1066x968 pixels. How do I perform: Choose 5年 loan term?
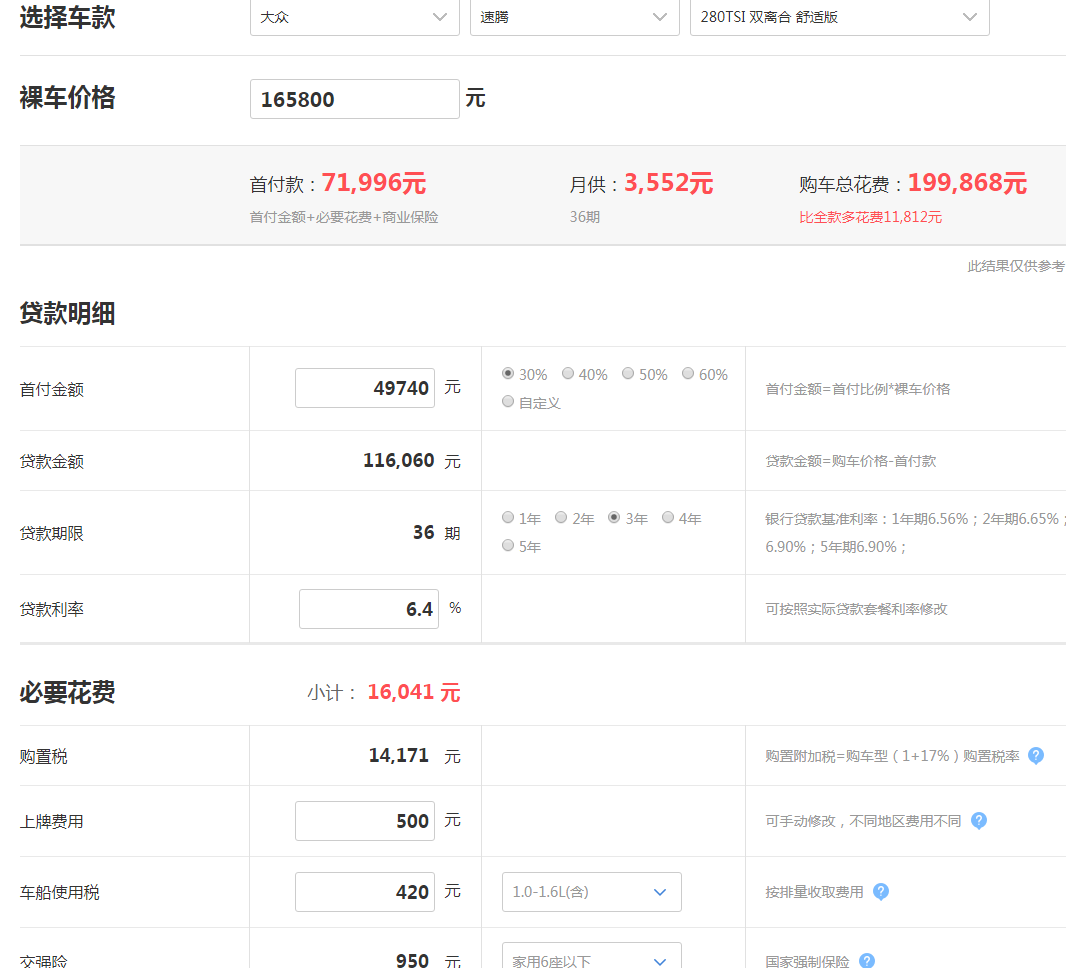click(508, 545)
